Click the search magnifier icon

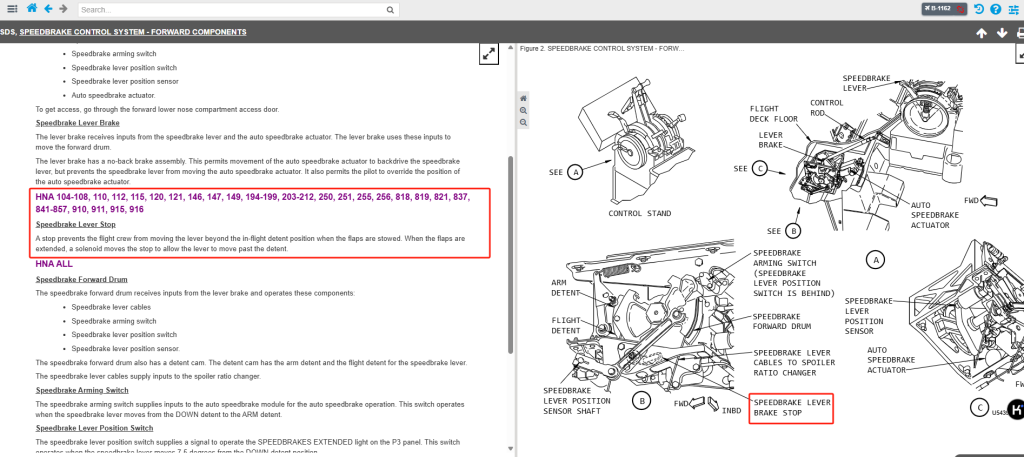click(390, 10)
